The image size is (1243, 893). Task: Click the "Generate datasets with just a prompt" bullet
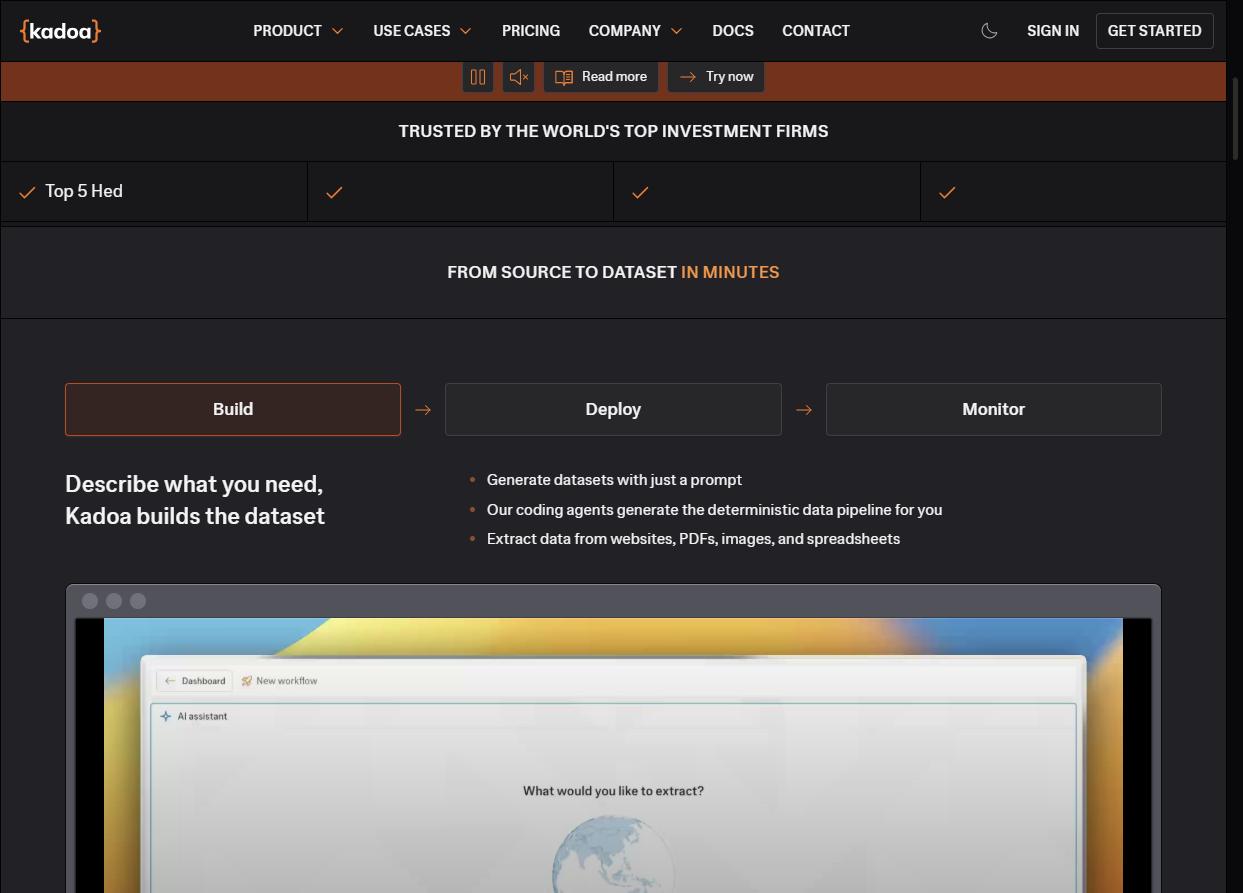614,480
